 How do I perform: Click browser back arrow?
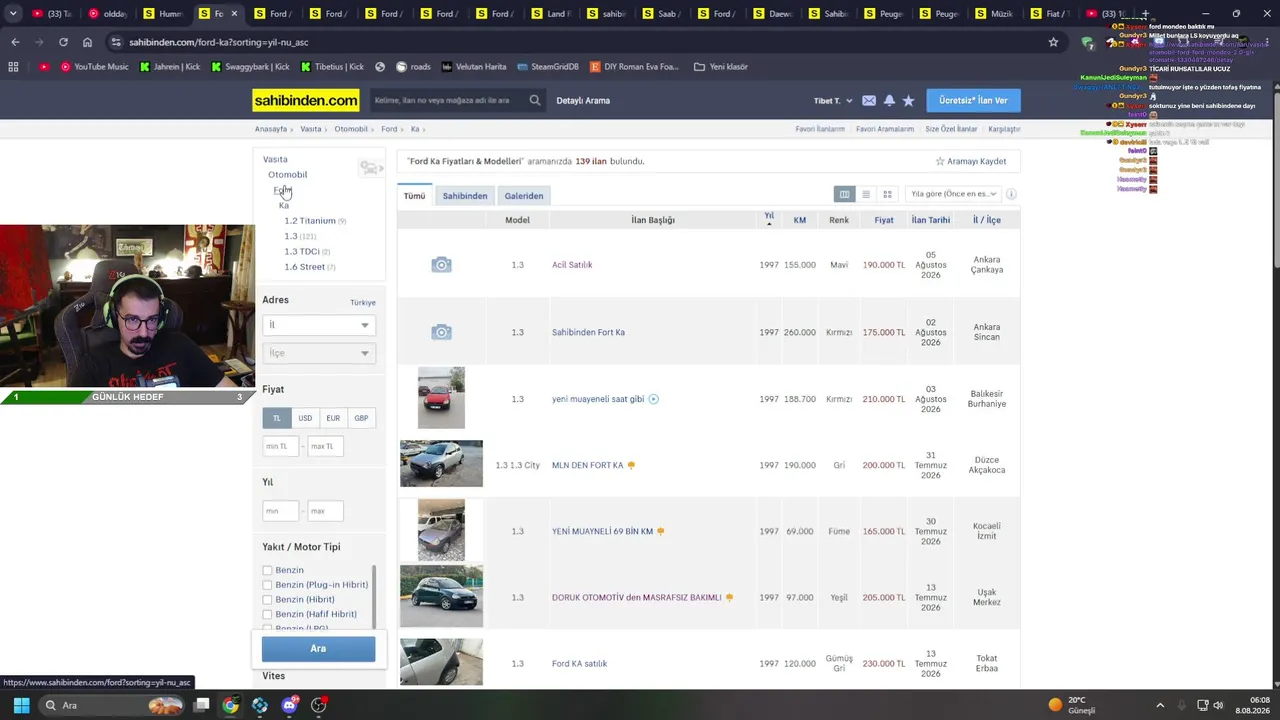pyautogui.click(x=15, y=42)
